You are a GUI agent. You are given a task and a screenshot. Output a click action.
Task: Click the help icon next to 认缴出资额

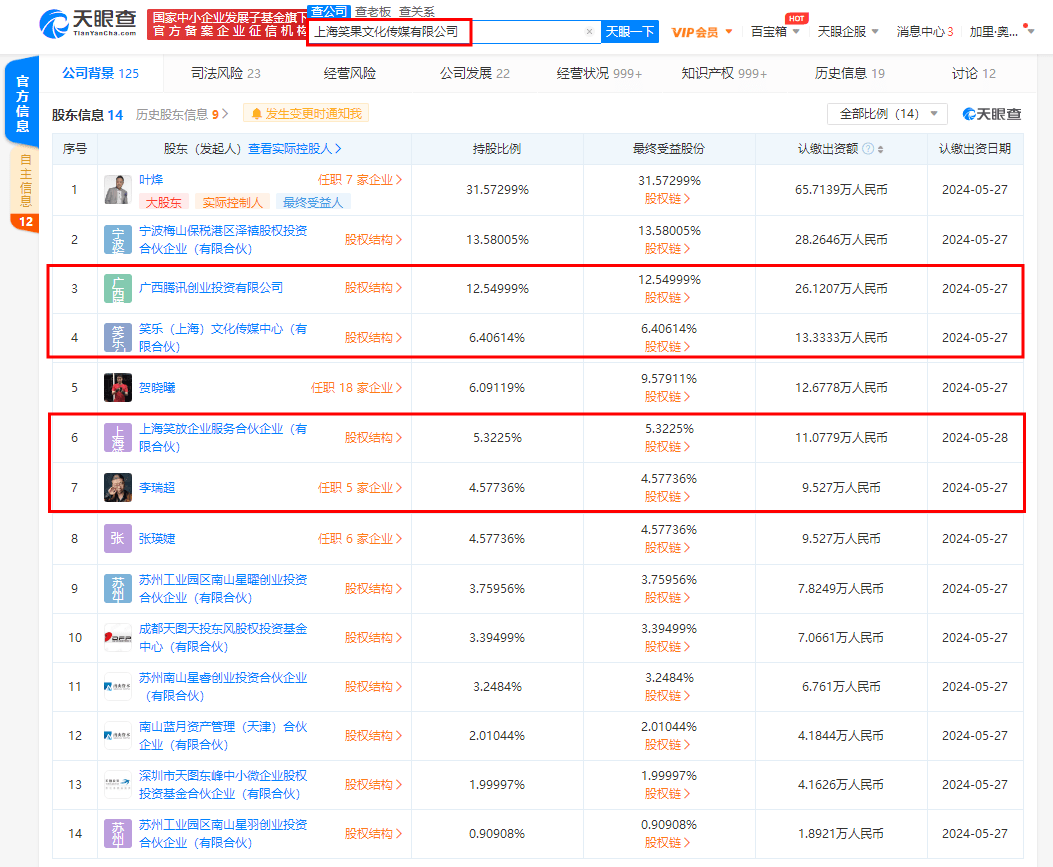pos(868,149)
